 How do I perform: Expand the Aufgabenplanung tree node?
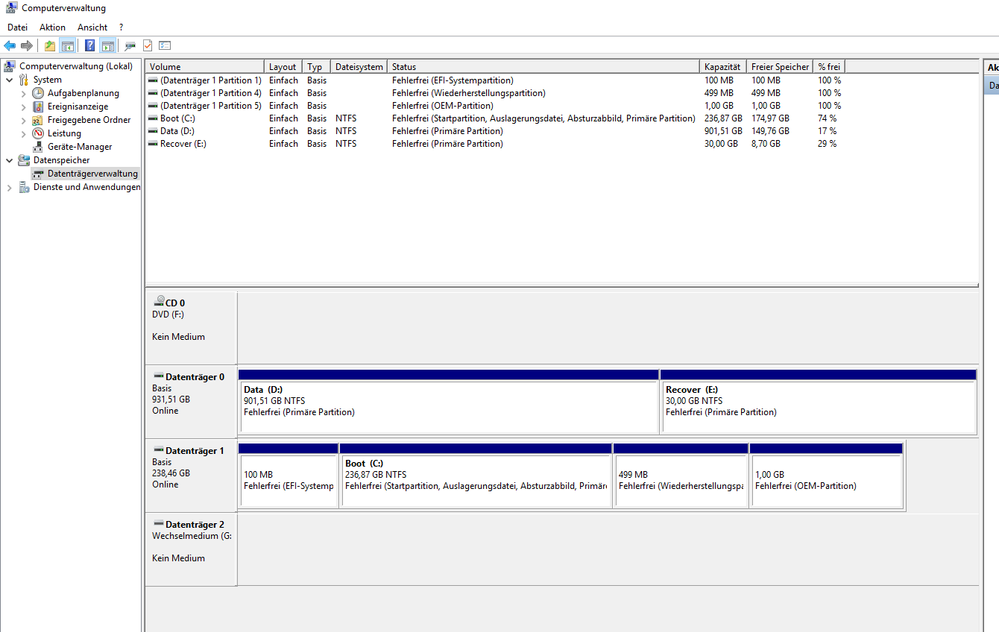24,93
